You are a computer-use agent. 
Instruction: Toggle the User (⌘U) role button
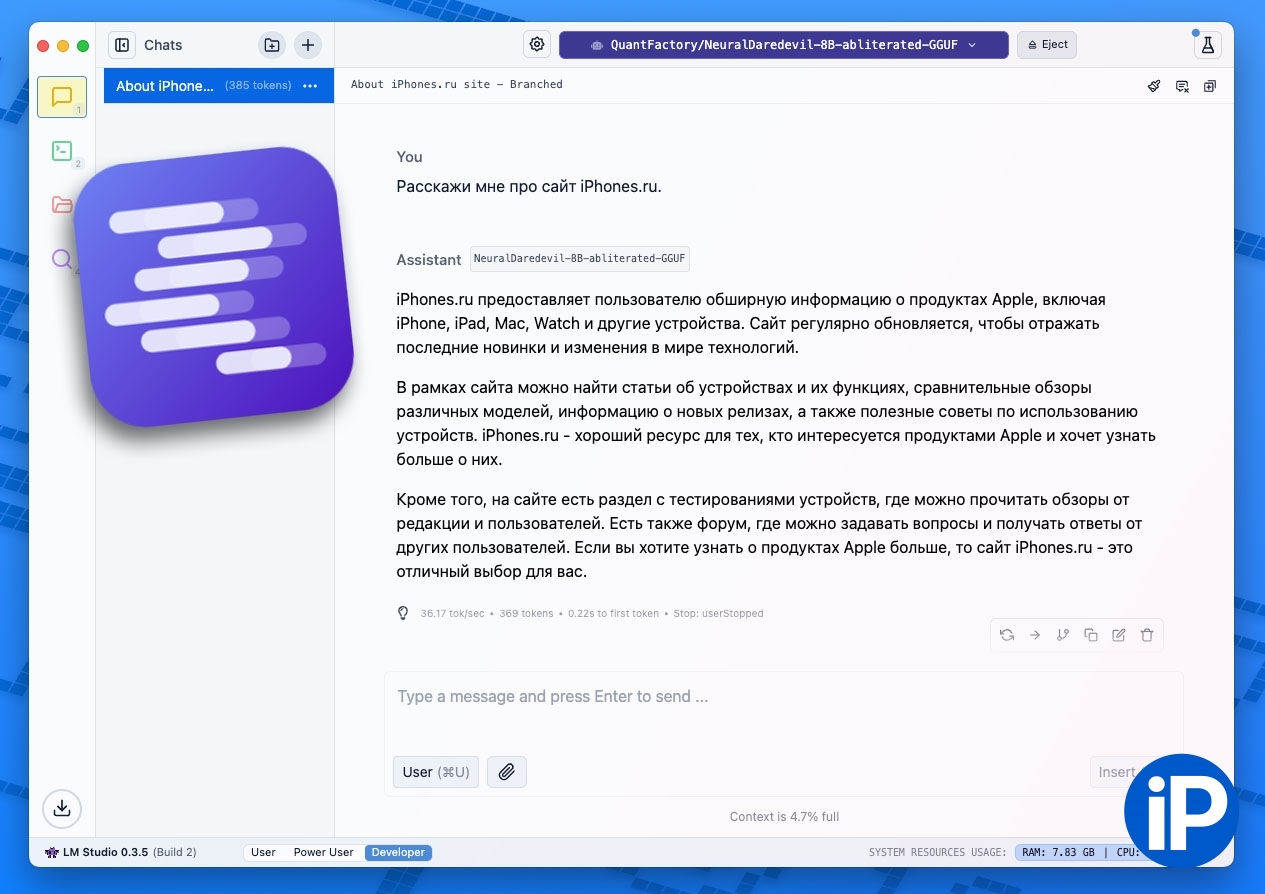(436, 772)
